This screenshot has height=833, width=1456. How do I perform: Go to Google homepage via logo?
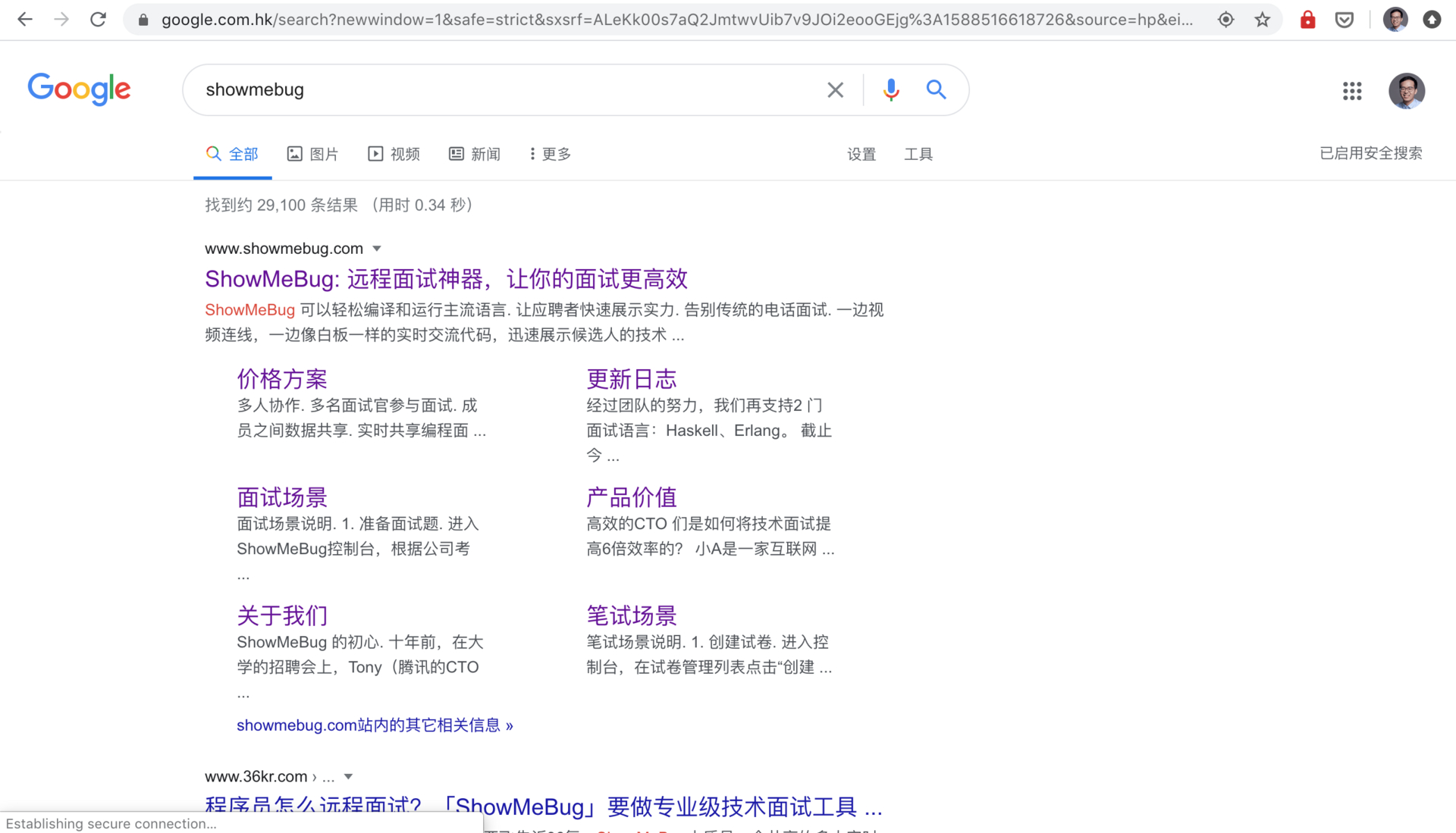(79, 89)
